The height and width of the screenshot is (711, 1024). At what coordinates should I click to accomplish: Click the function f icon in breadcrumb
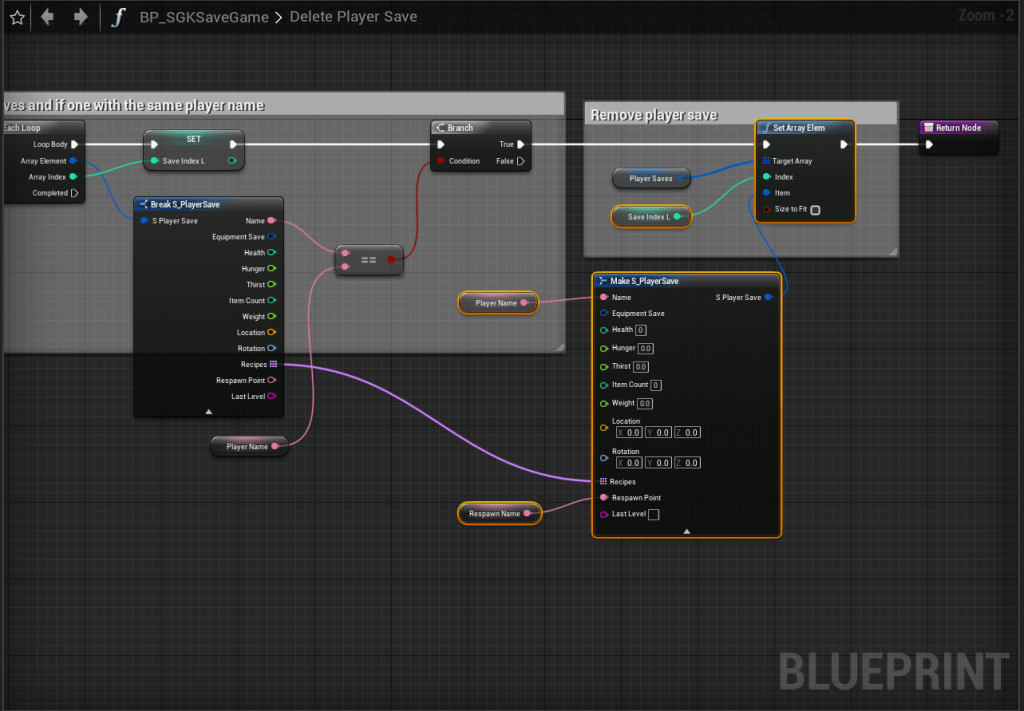coord(118,17)
